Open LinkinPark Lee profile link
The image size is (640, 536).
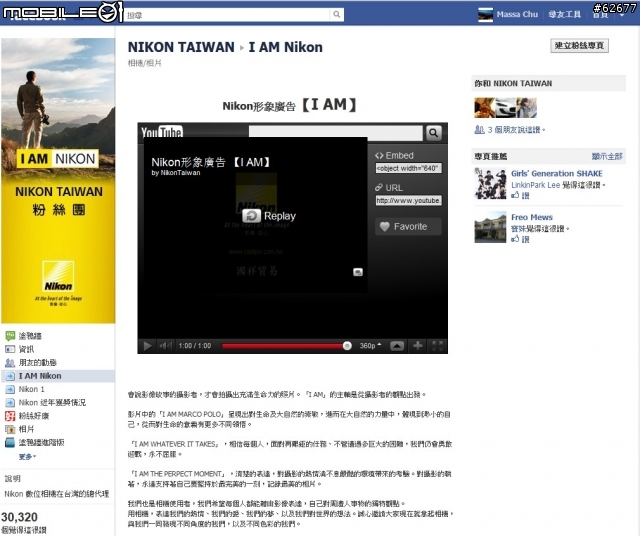tap(536, 185)
